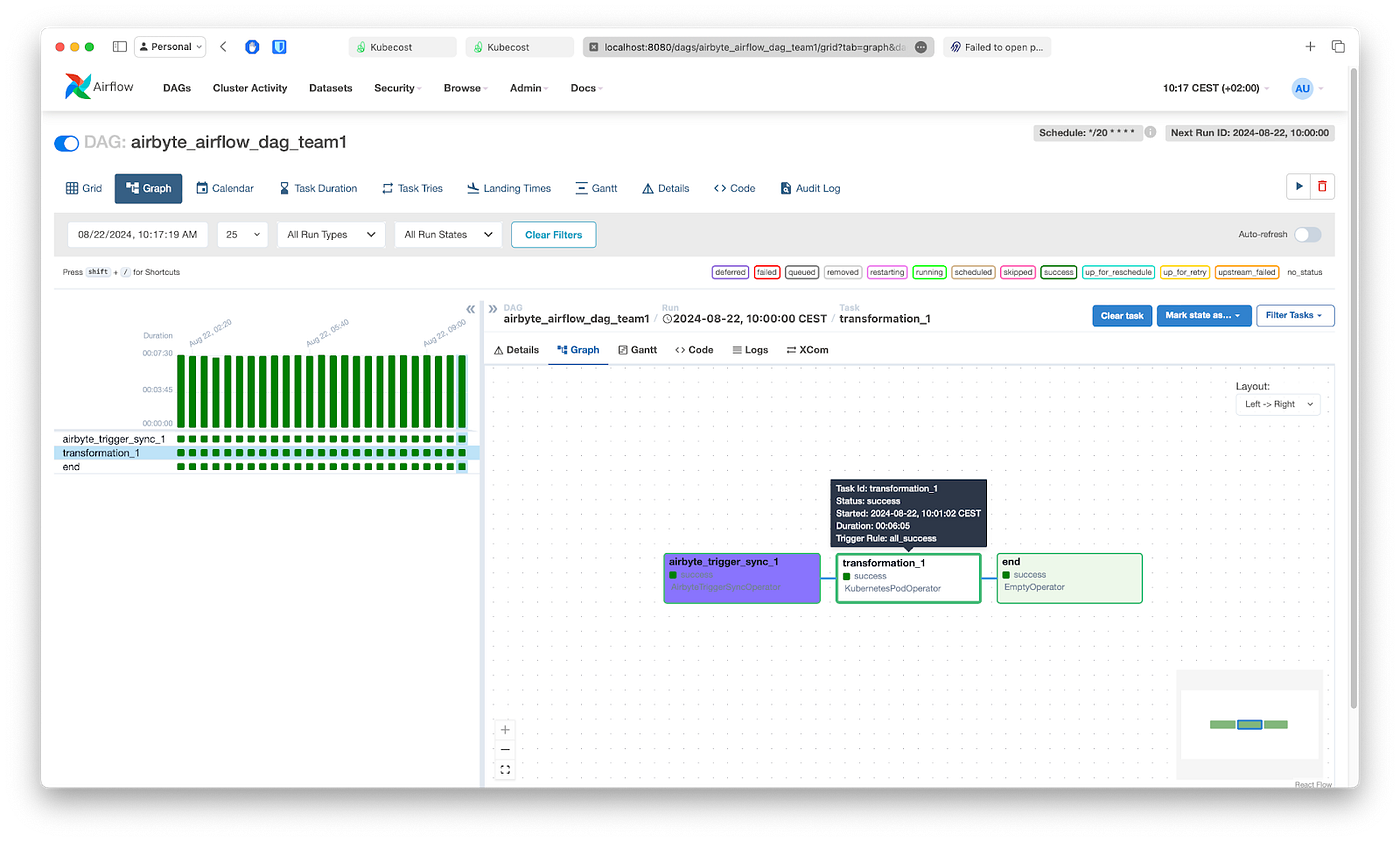Viewport: 1400px width, 842px height.
Task: Open a new browser tab with plus
Action: [1310, 46]
